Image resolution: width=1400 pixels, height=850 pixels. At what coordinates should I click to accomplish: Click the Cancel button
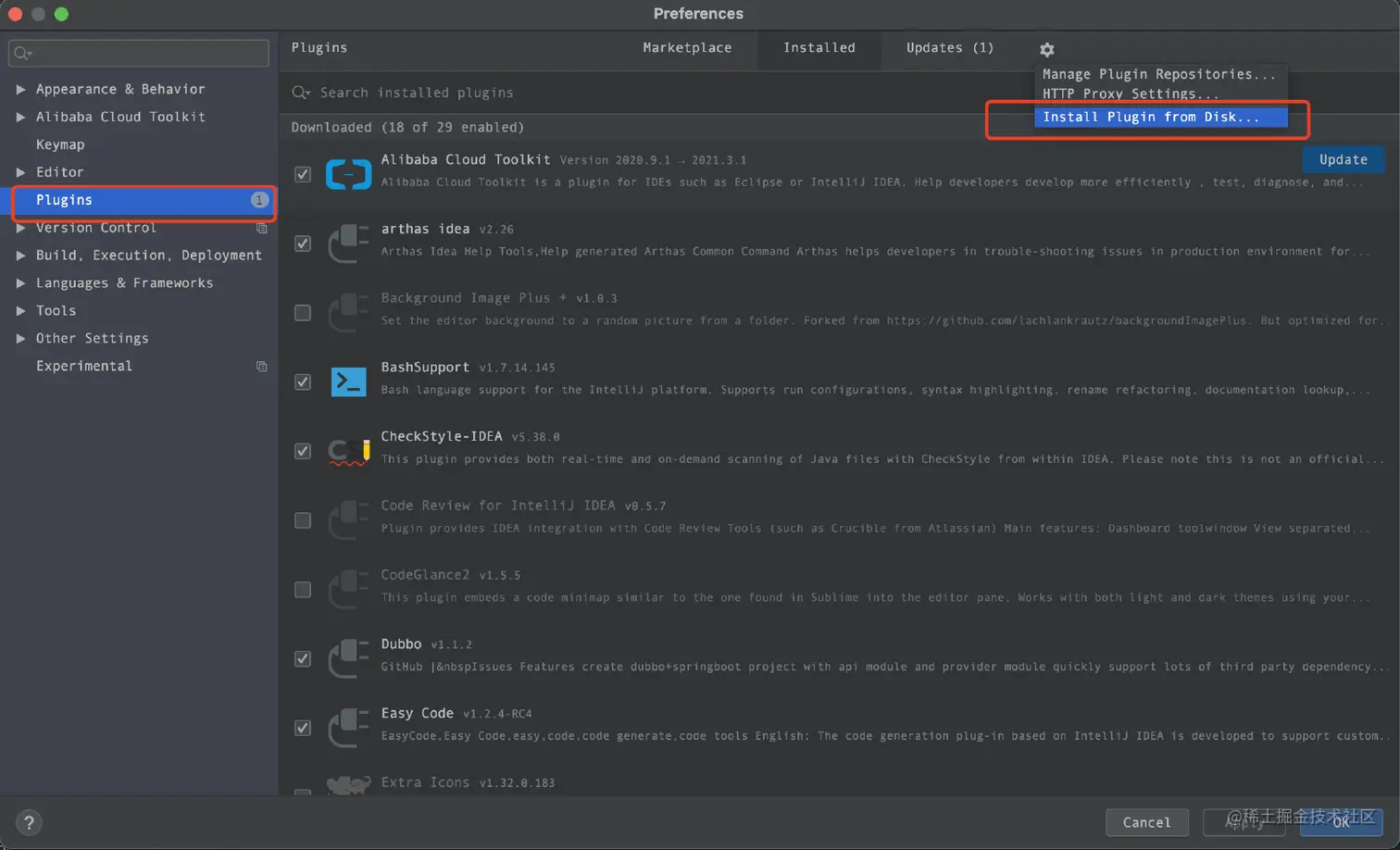tap(1146, 822)
